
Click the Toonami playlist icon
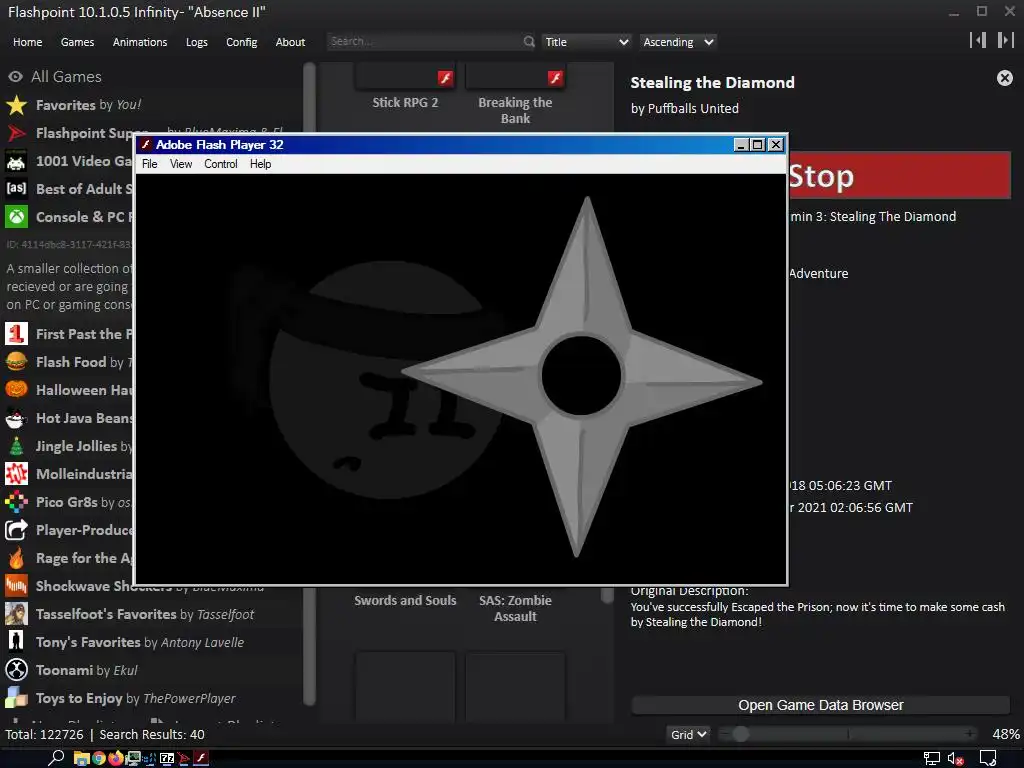16,670
